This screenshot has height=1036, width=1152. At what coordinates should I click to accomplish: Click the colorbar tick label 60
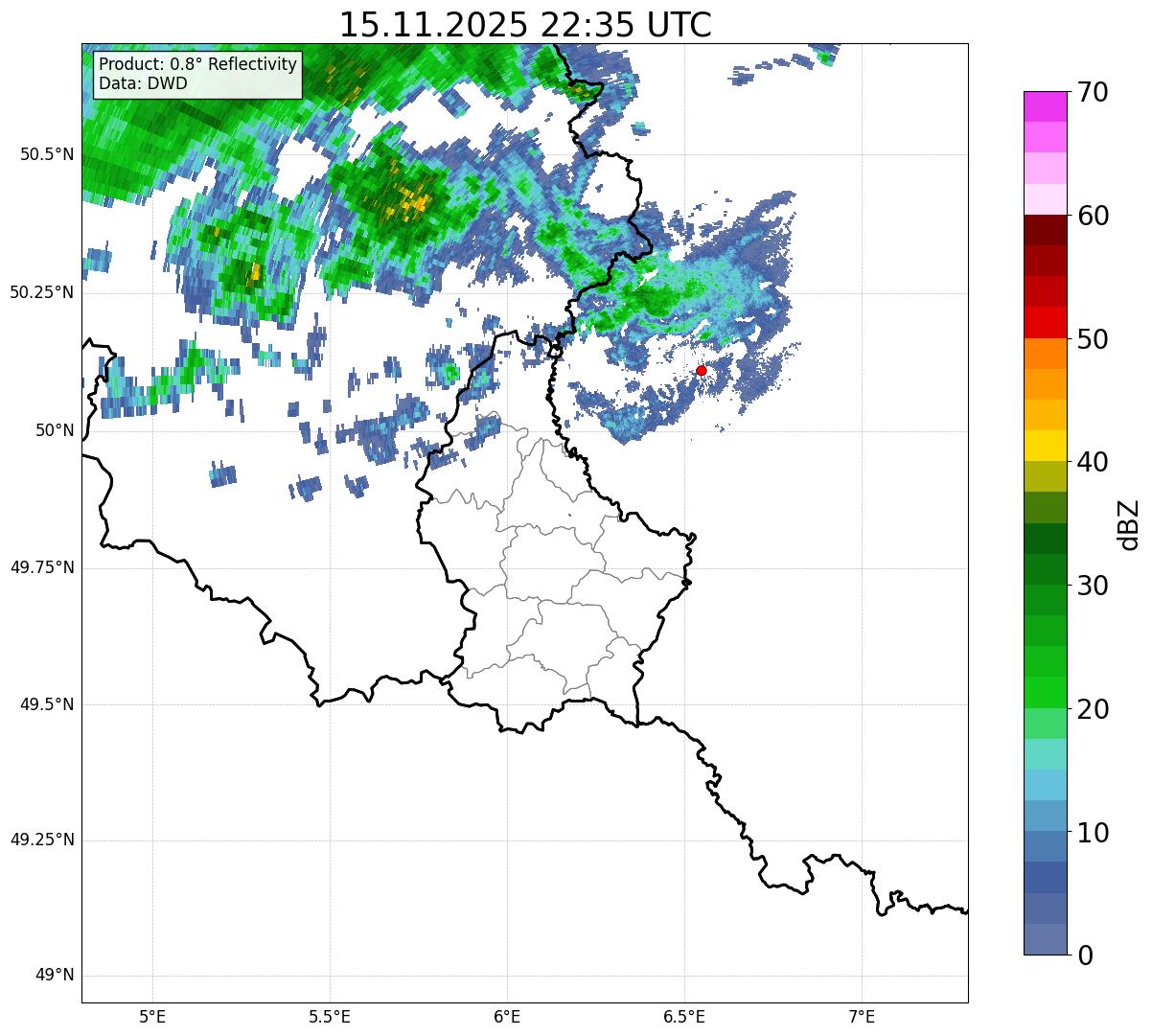click(1093, 216)
